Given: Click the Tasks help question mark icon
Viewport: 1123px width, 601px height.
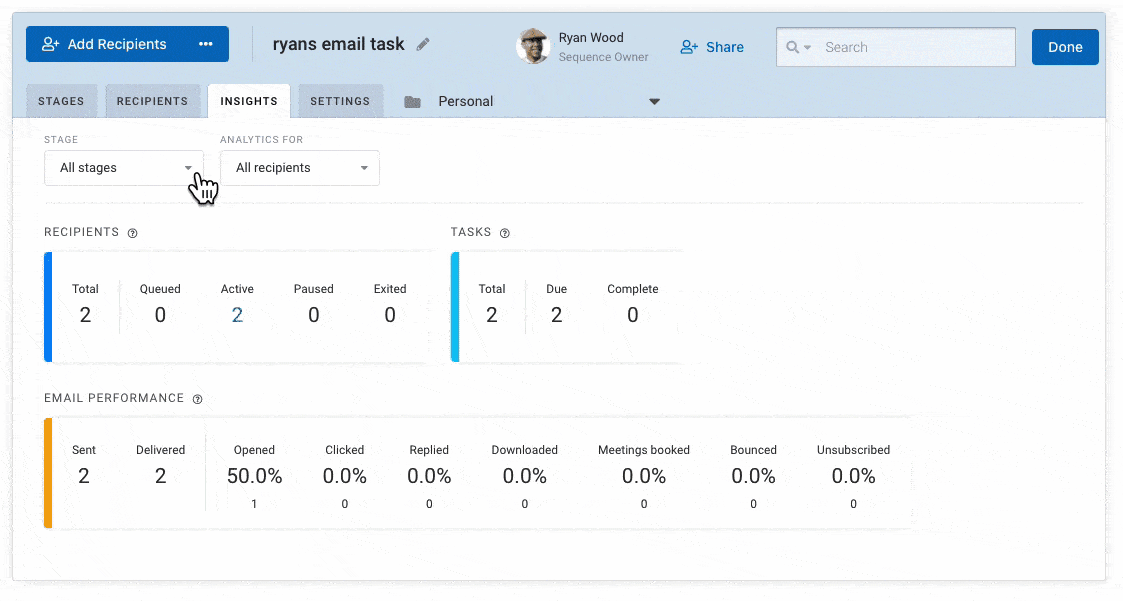Looking at the screenshot, I should [x=504, y=233].
